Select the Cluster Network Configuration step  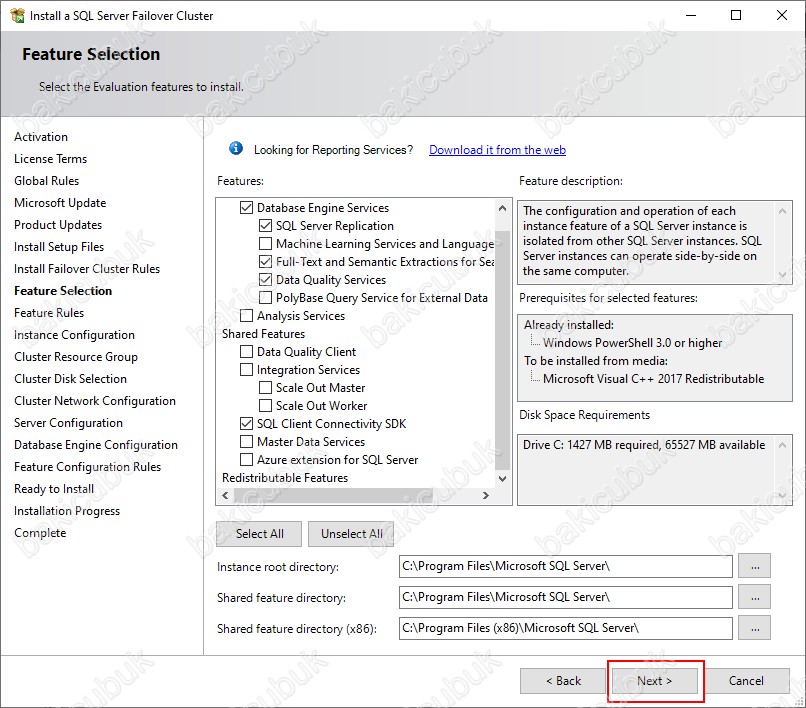(x=95, y=401)
